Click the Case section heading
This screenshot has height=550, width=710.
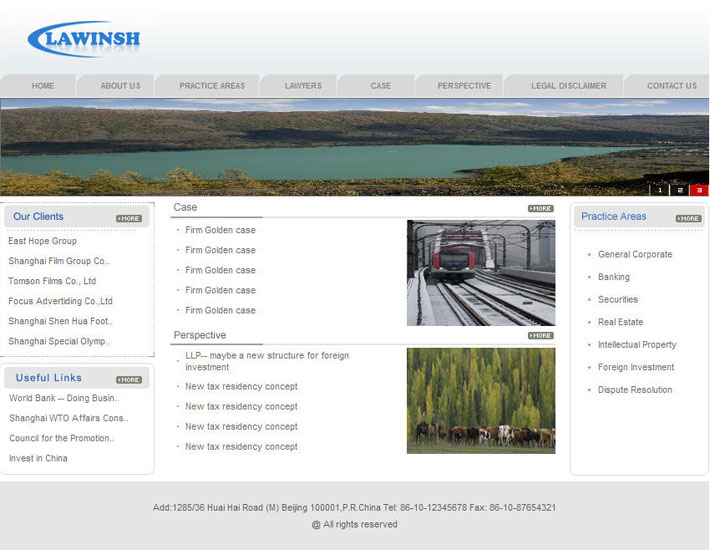[185, 207]
